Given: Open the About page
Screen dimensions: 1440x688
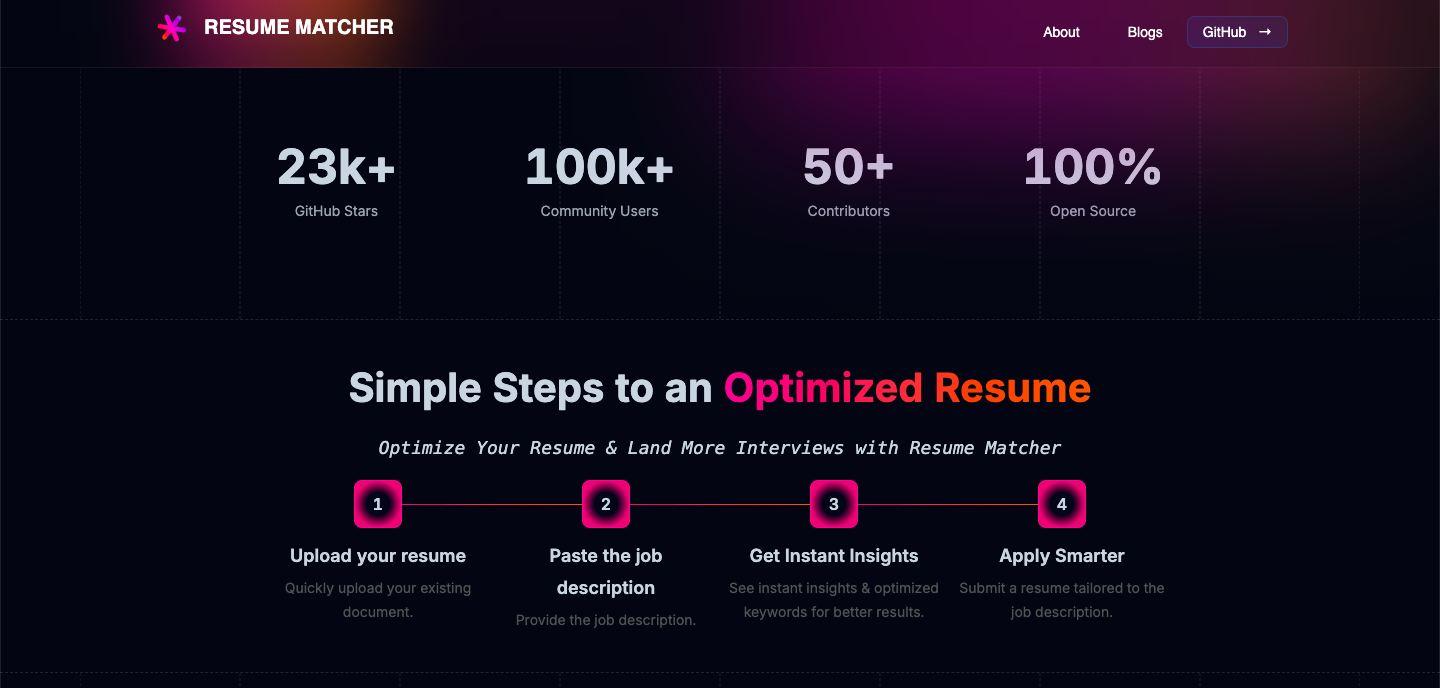Looking at the screenshot, I should point(1061,32).
